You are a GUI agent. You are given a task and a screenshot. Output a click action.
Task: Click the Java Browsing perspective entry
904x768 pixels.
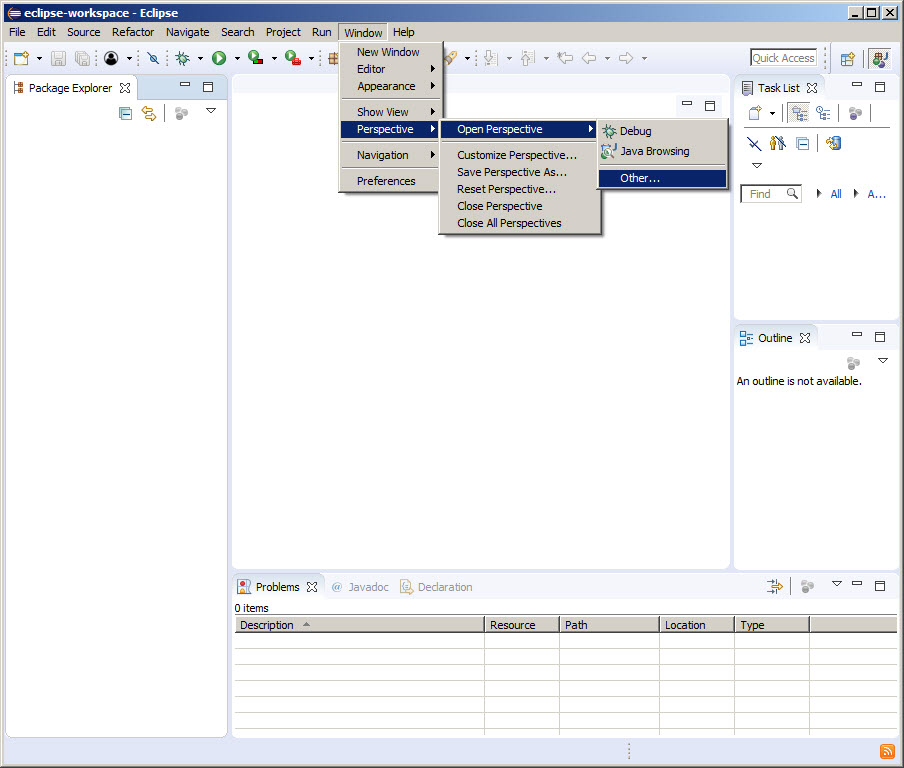tap(654, 151)
